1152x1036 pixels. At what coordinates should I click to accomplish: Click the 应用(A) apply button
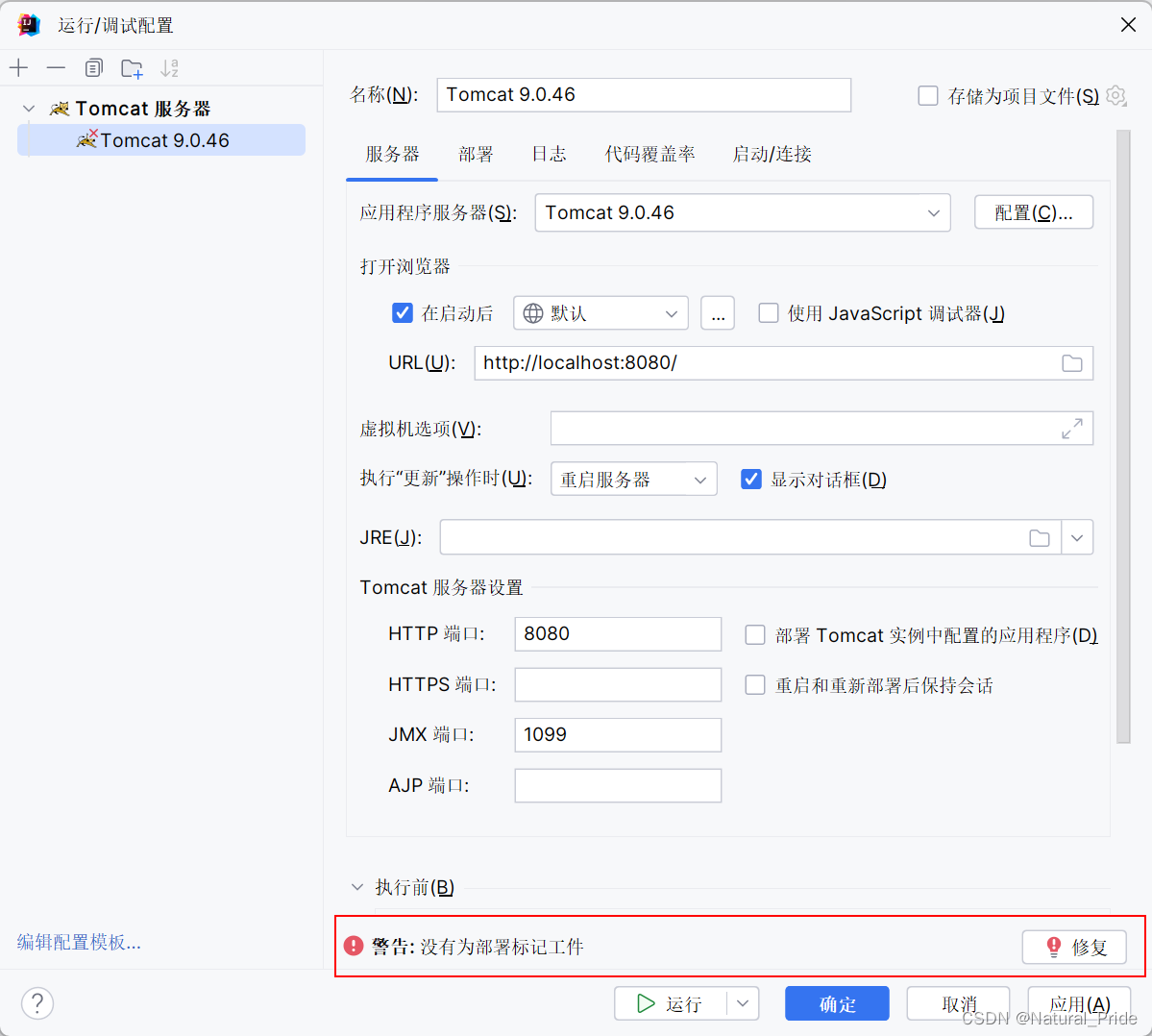(x=1079, y=1003)
